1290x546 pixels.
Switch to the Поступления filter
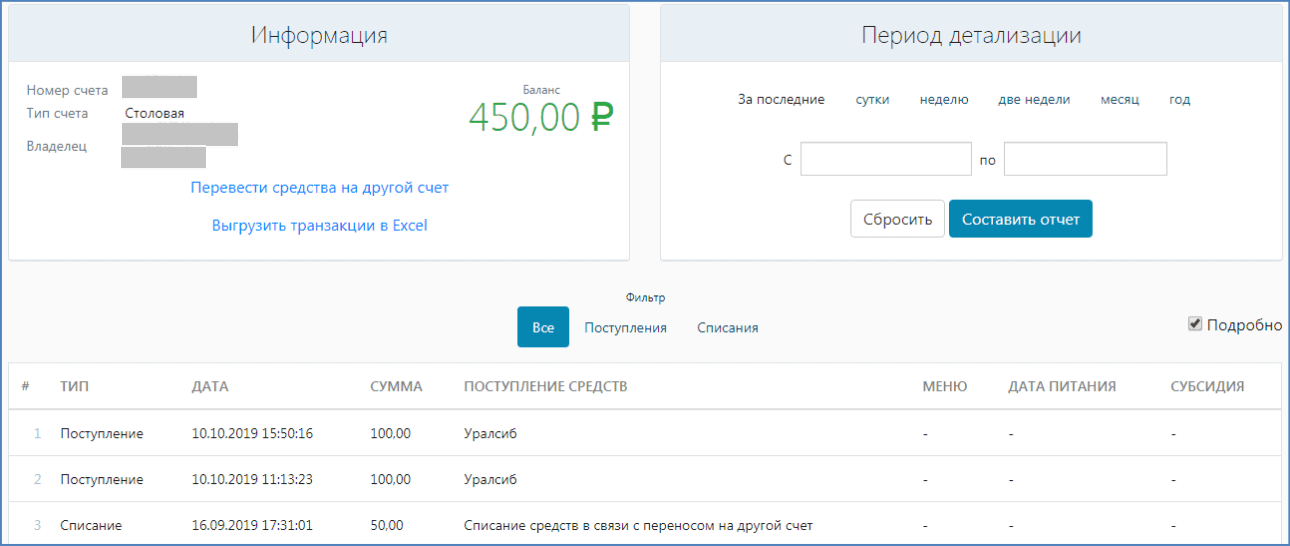[x=625, y=327]
